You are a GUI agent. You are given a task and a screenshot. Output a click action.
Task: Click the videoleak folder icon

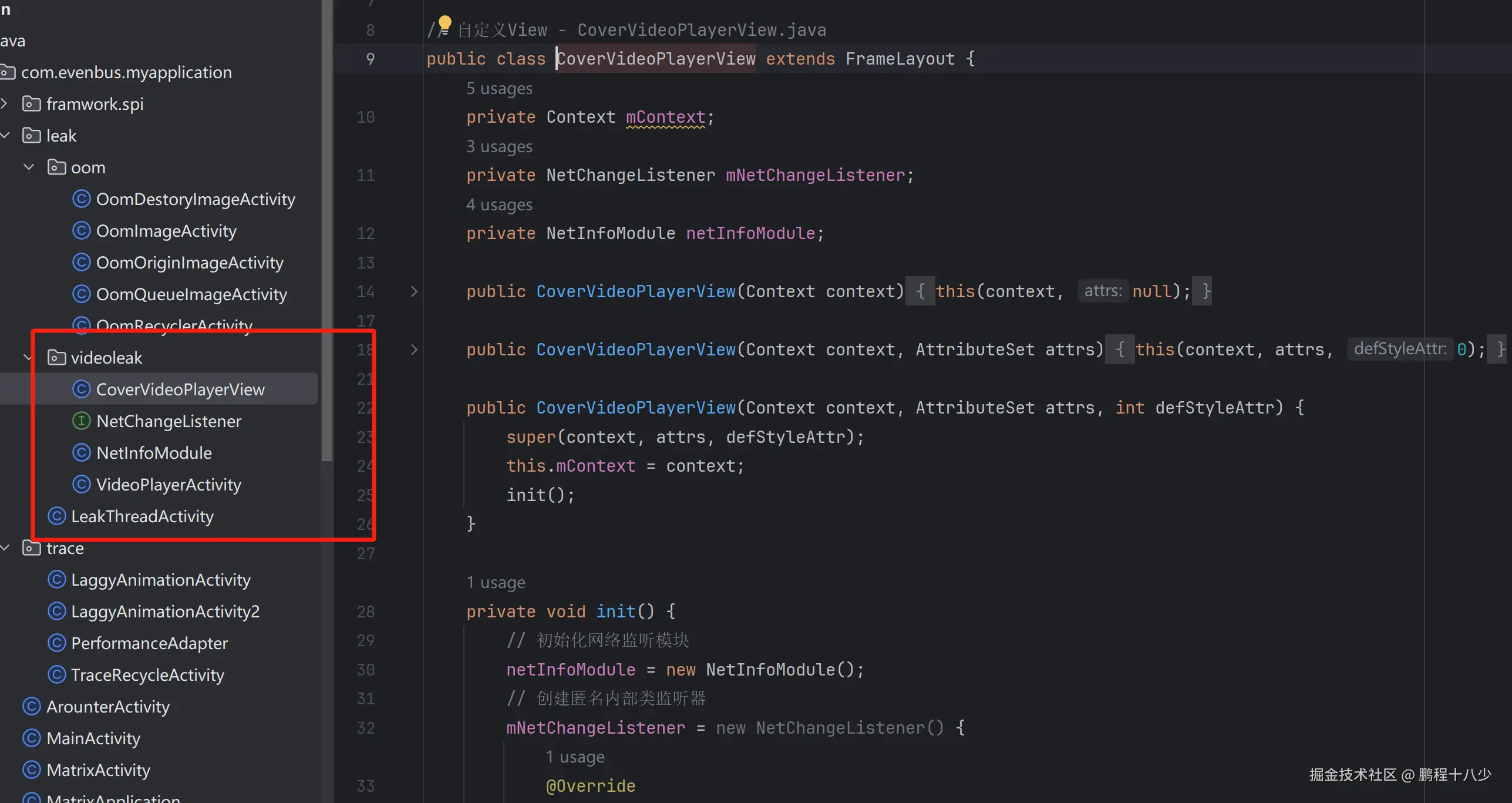tap(56, 358)
